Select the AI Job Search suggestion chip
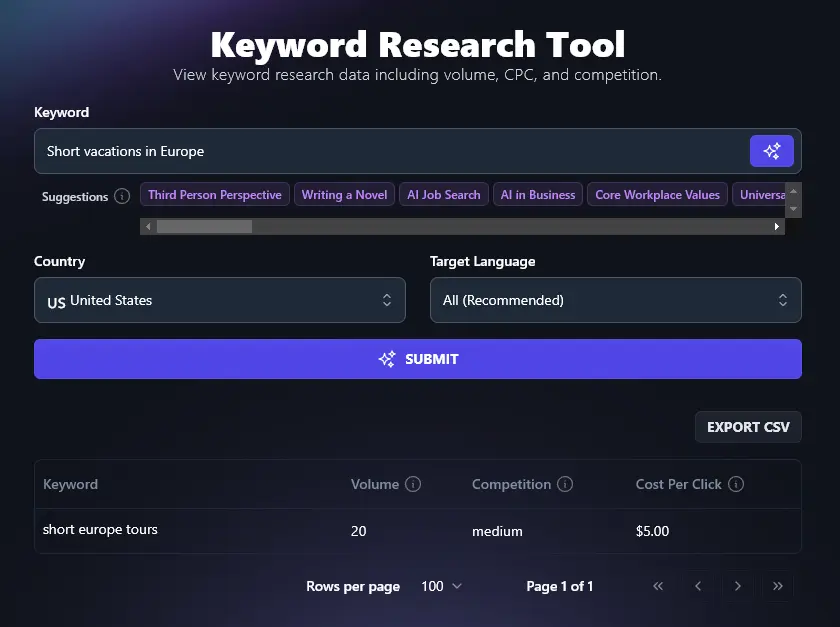The image size is (840, 627). tap(443, 194)
